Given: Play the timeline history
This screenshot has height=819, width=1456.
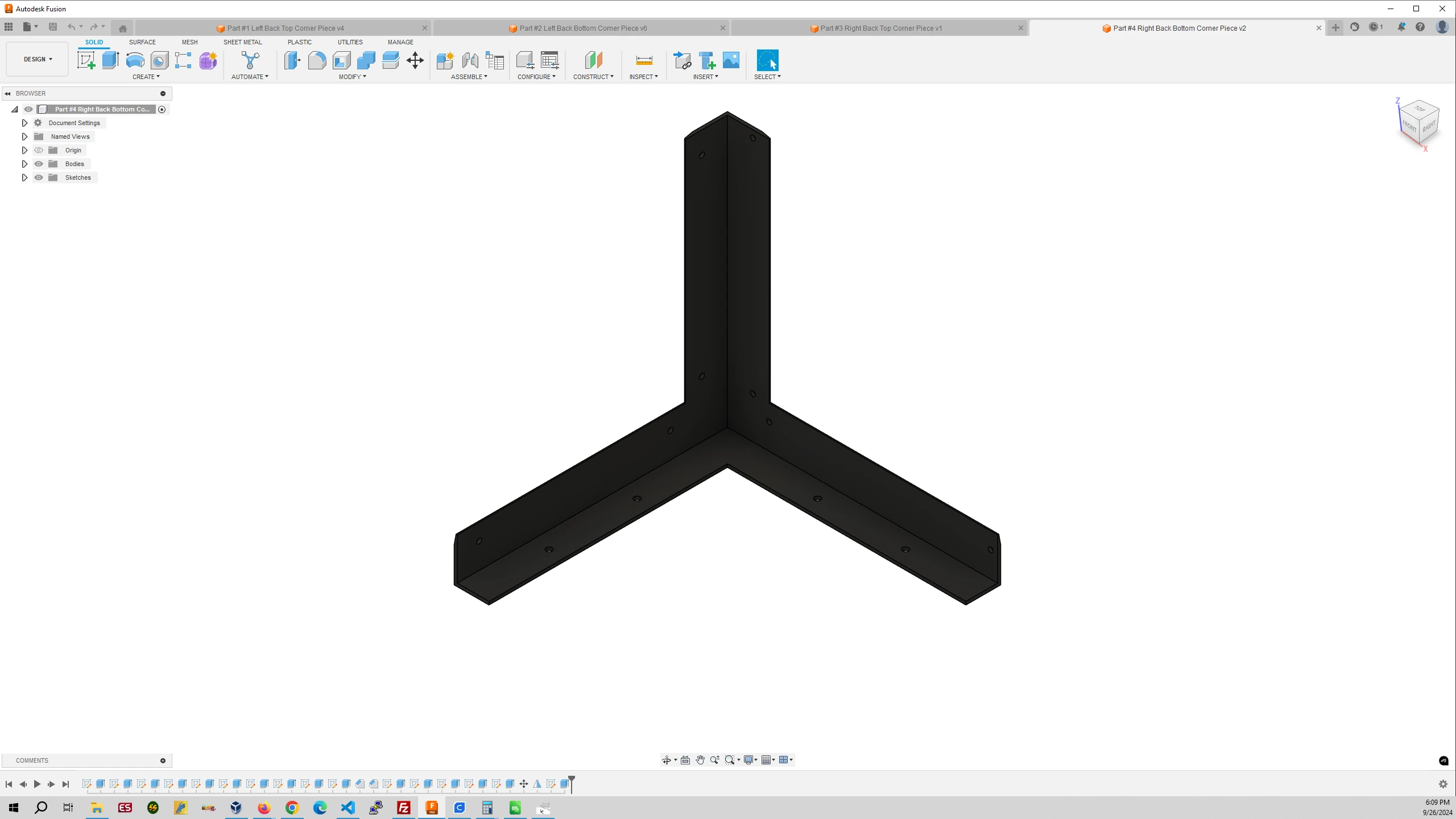Looking at the screenshot, I should click(37, 784).
